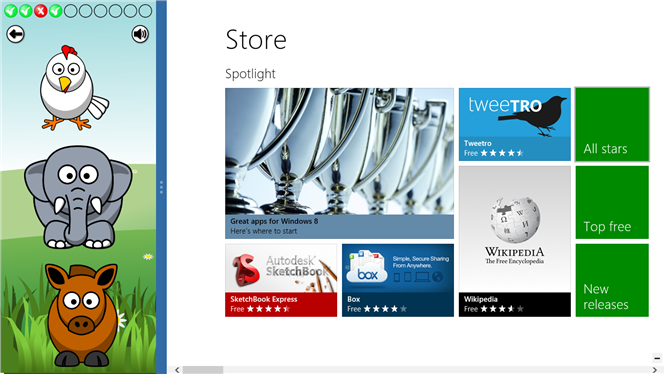Click the Store page title
The height and width of the screenshot is (374, 665).
[x=256, y=39]
